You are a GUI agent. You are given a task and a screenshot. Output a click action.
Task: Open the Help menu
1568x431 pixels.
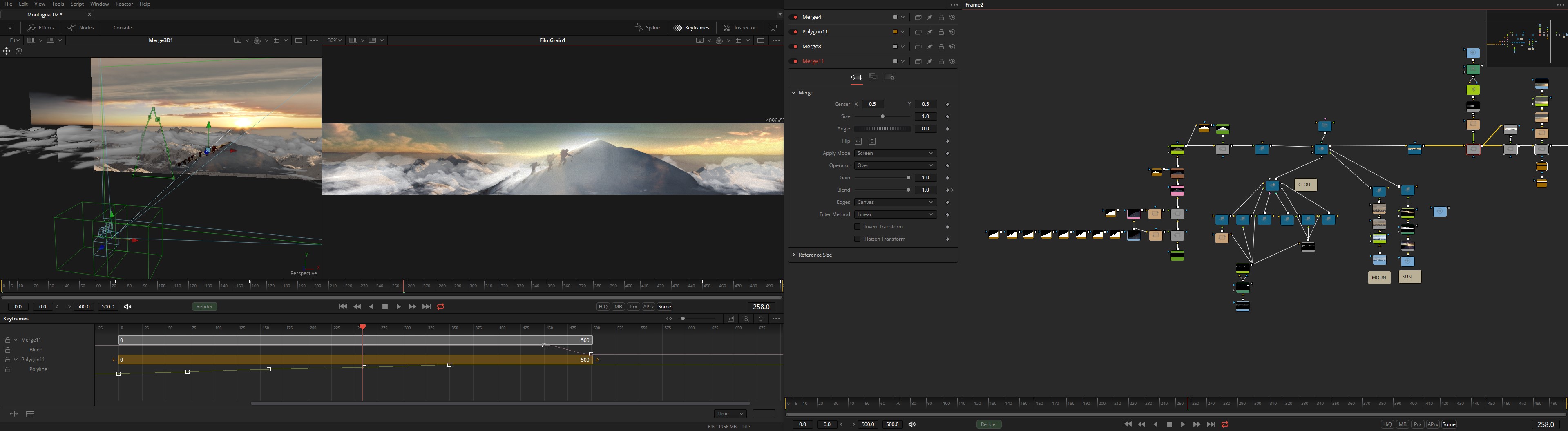(145, 4)
